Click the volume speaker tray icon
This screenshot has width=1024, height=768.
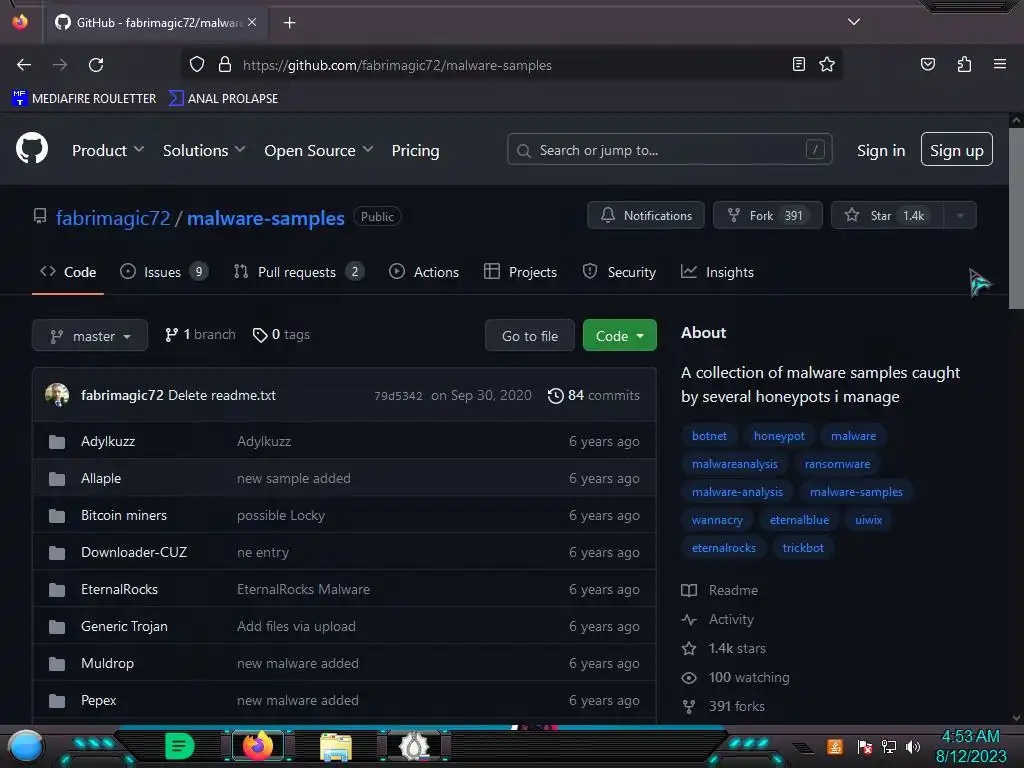[x=913, y=746]
